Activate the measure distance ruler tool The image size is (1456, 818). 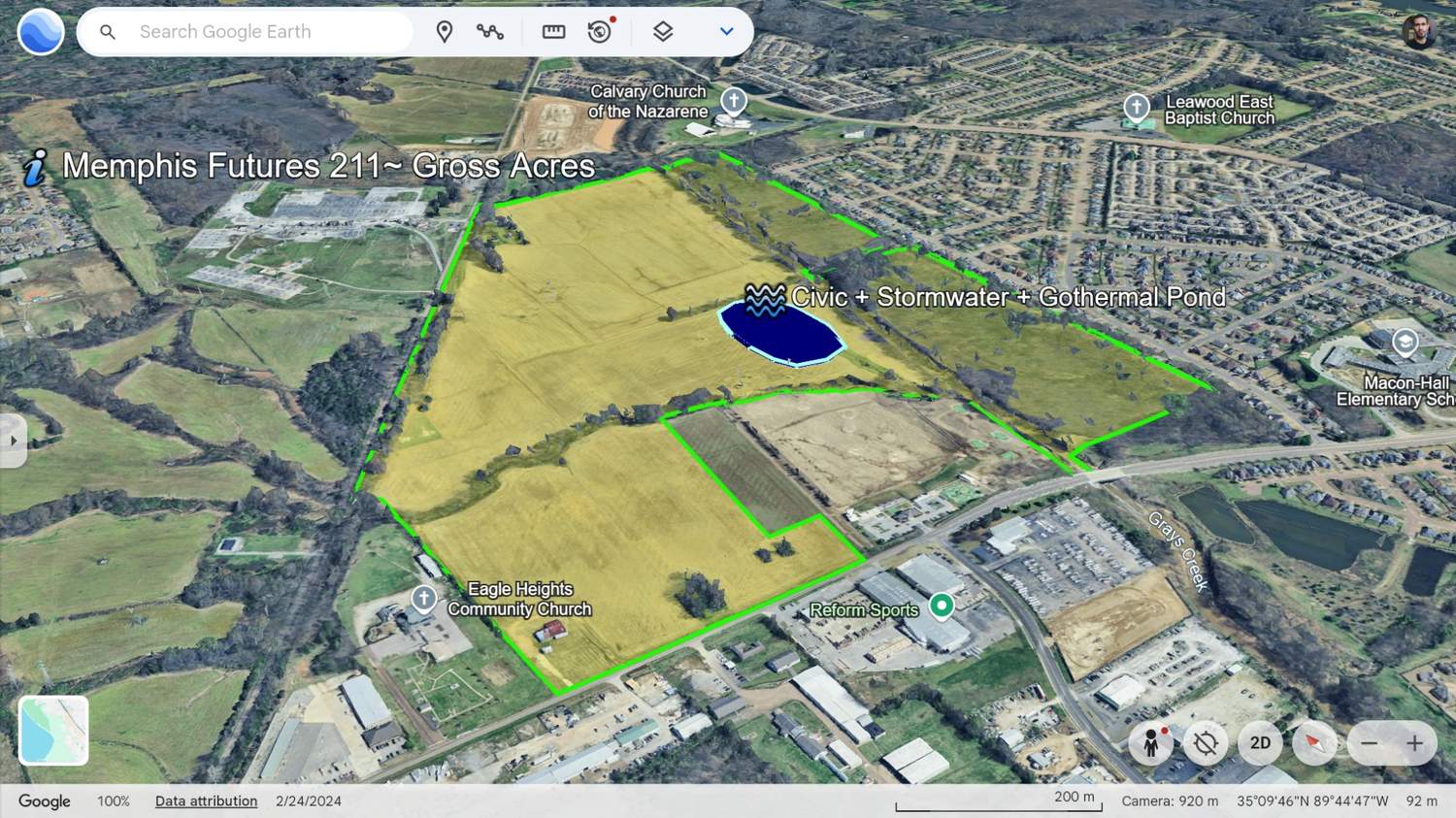553,32
